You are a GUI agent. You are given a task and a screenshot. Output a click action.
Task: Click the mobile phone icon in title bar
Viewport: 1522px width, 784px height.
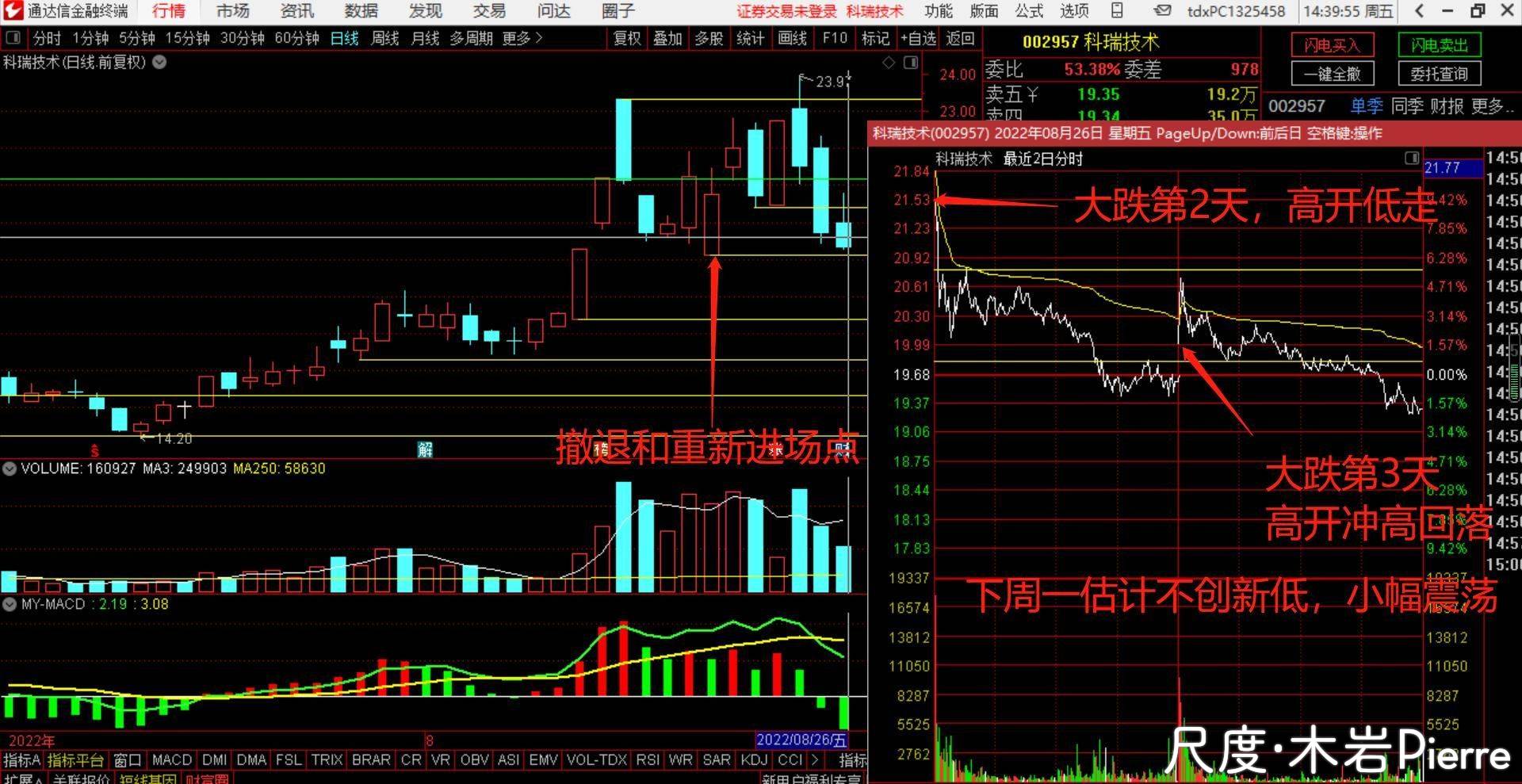(x=1117, y=11)
